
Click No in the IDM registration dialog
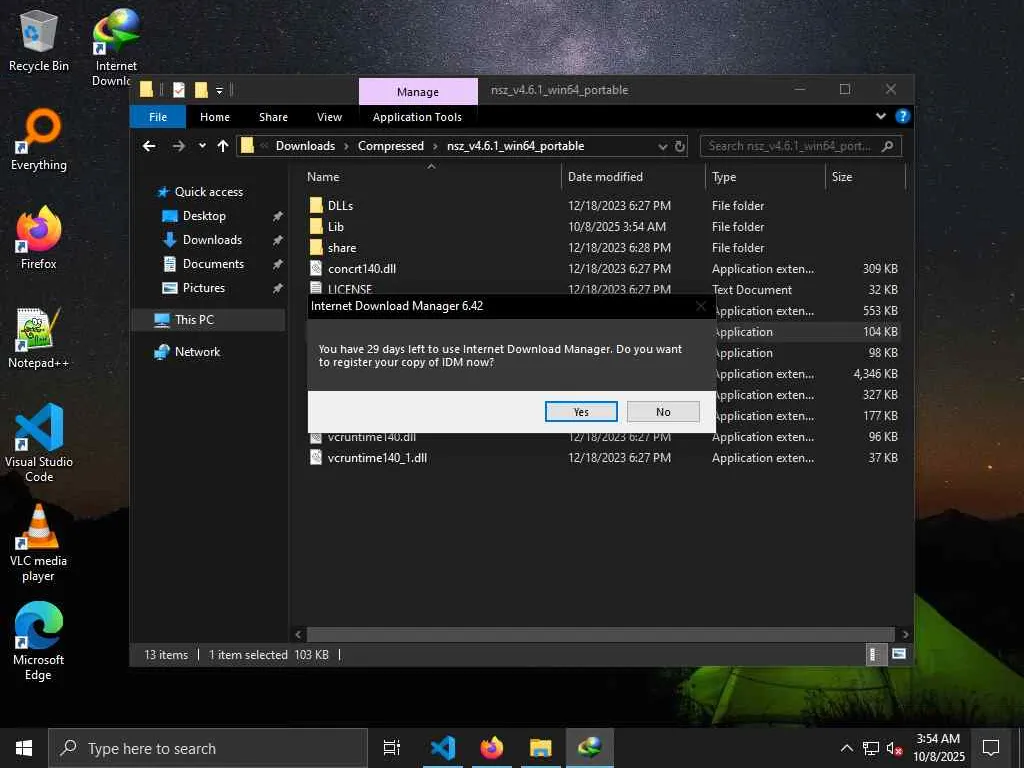663,411
